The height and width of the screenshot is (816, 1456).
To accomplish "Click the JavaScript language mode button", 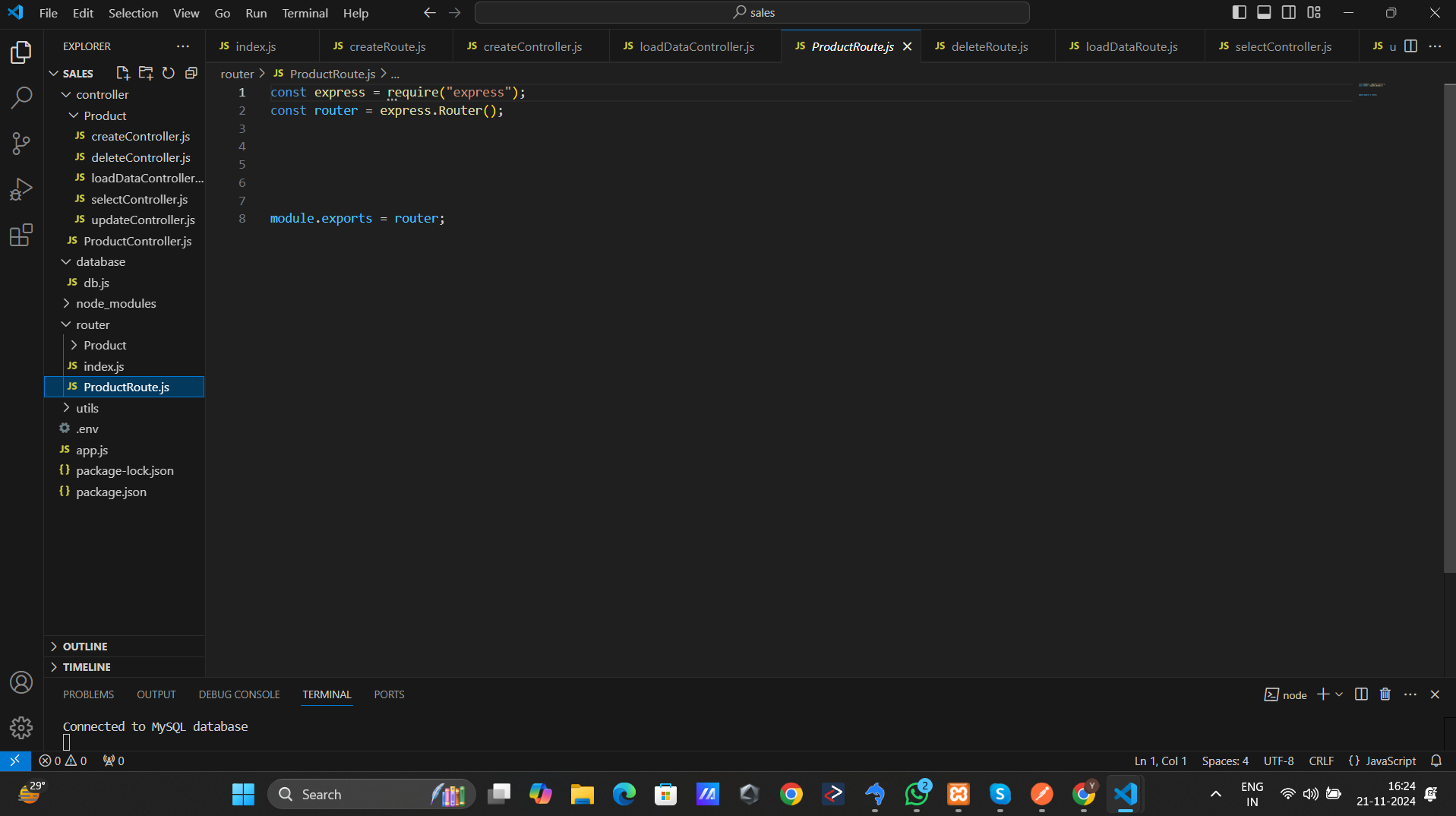I will pos(1382,761).
